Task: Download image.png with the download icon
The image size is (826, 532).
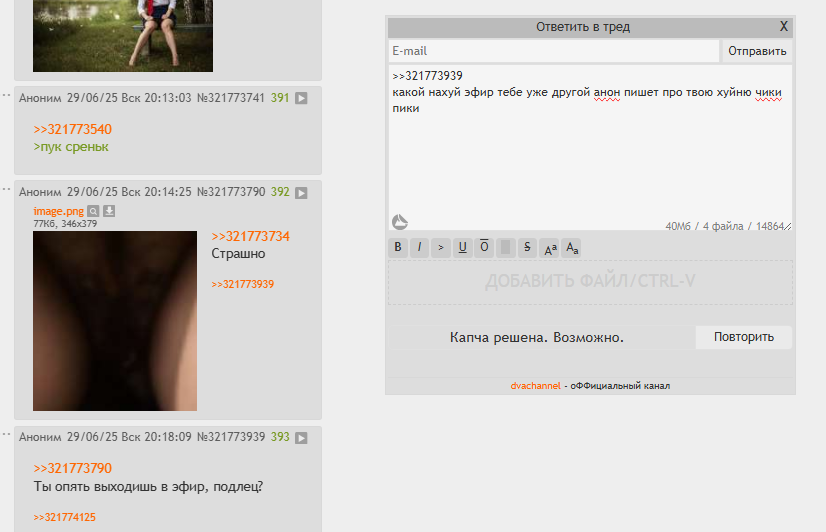Action: click(109, 211)
